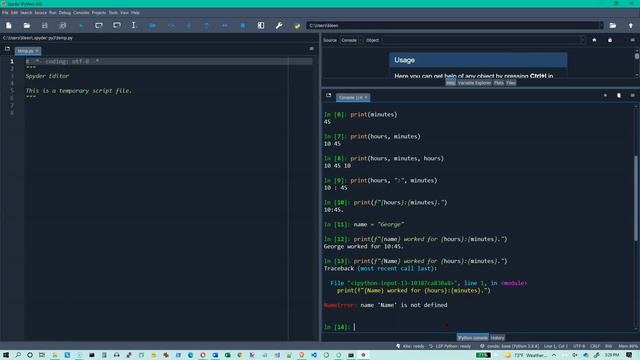Image resolution: width=640 pixels, height=360 pixels.
Task: Save the current file
Action: point(44,25)
